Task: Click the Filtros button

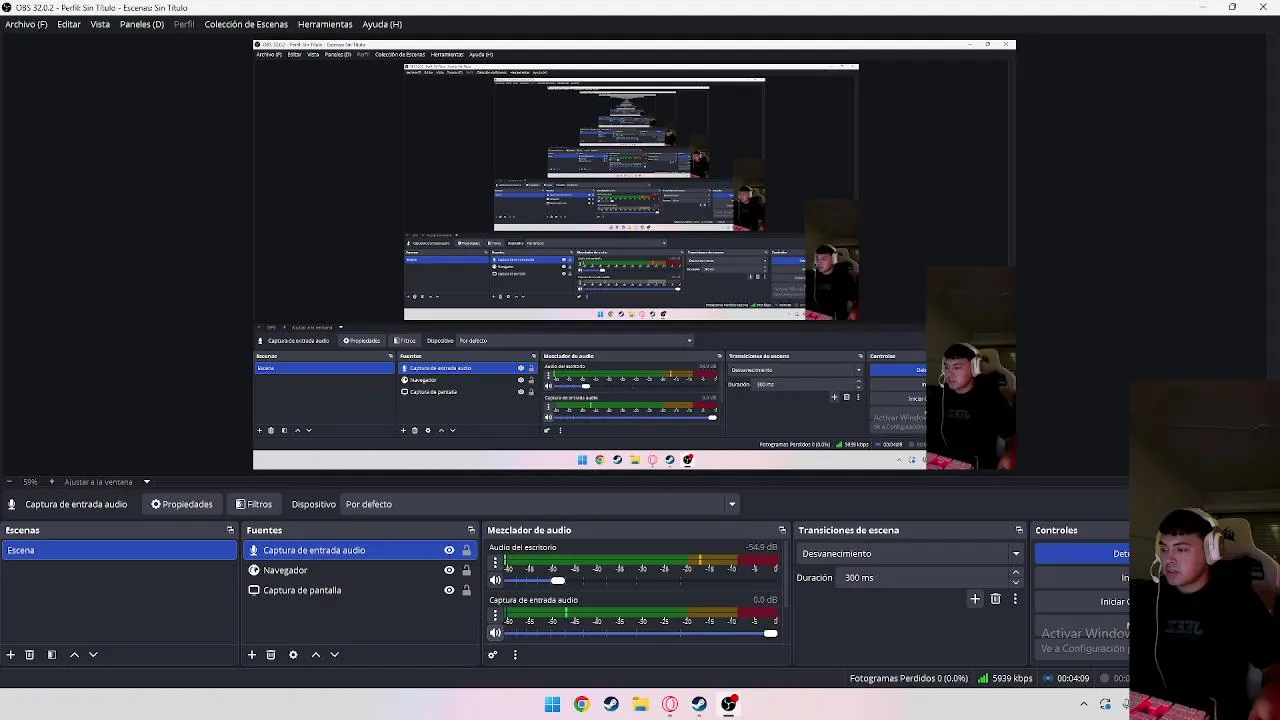Action: coord(254,504)
